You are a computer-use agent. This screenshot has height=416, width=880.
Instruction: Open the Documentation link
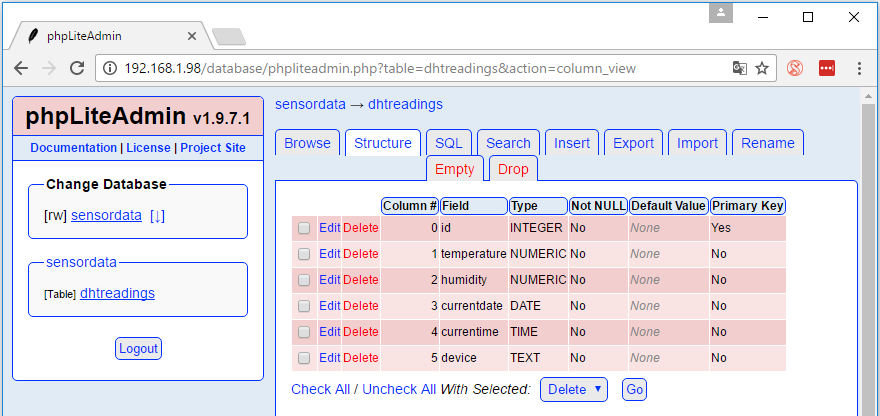[74, 148]
